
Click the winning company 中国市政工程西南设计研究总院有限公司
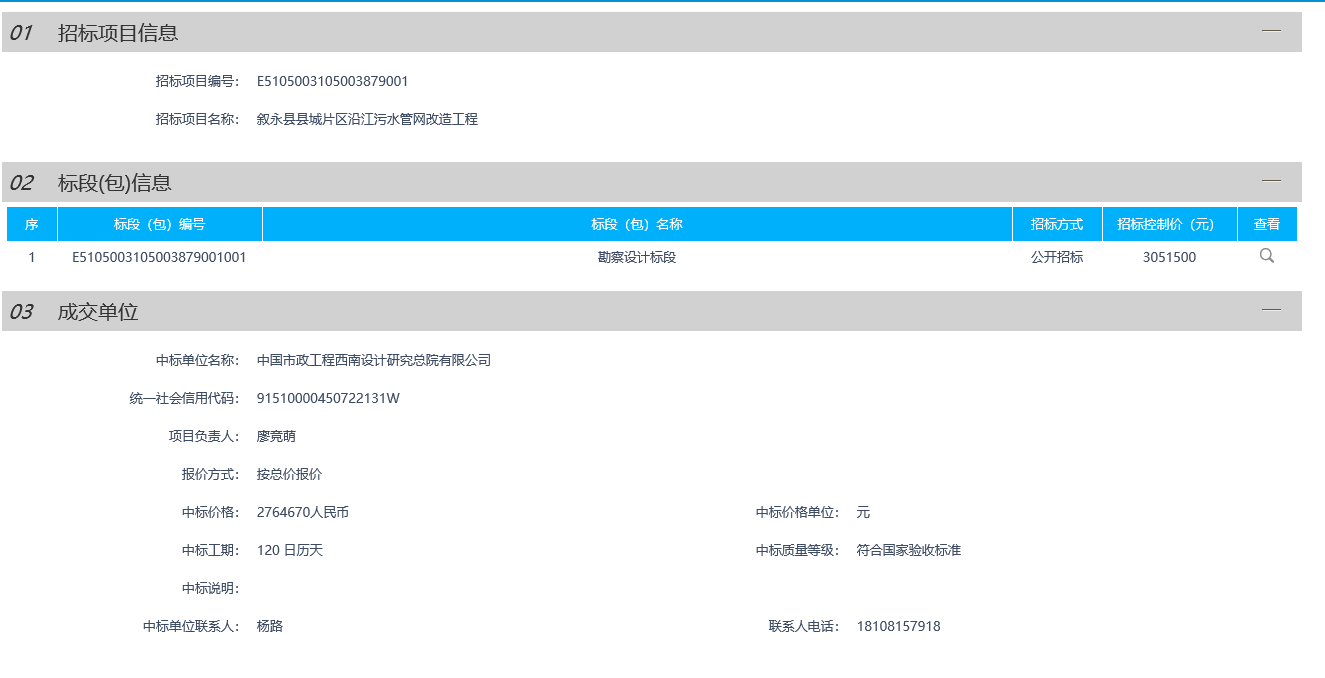click(x=374, y=360)
